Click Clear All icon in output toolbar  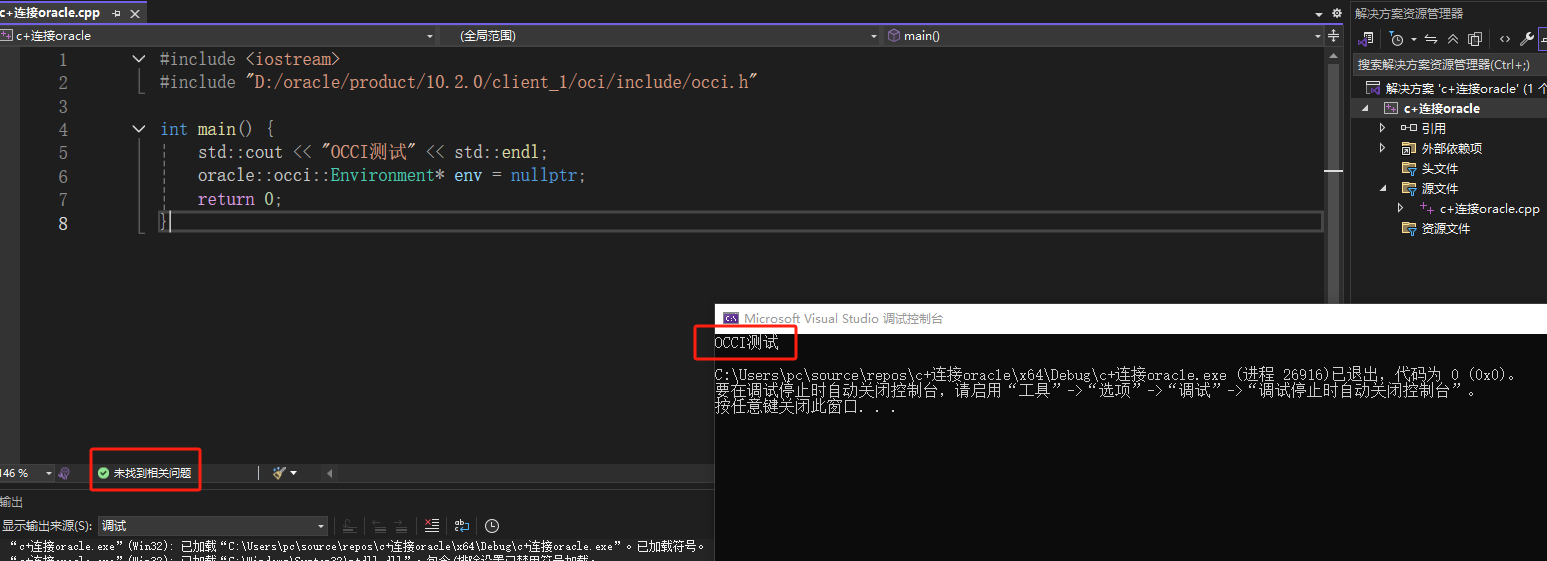(431, 525)
